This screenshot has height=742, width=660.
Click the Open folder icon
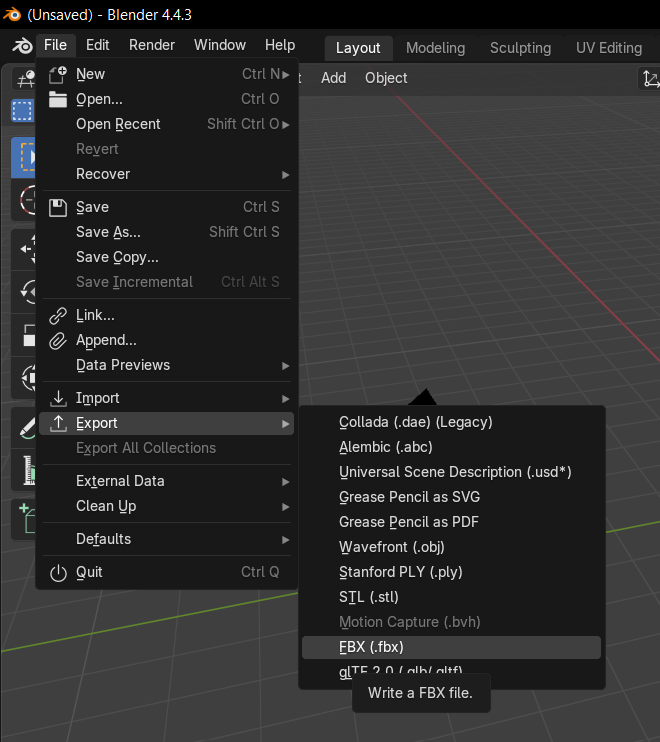[x=58, y=99]
